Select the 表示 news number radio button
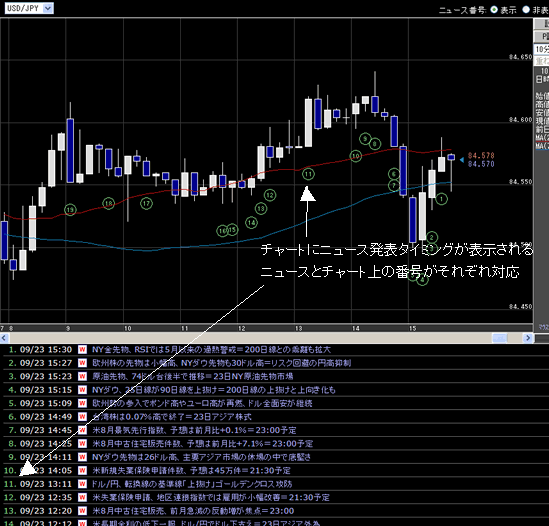 (x=494, y=10)
